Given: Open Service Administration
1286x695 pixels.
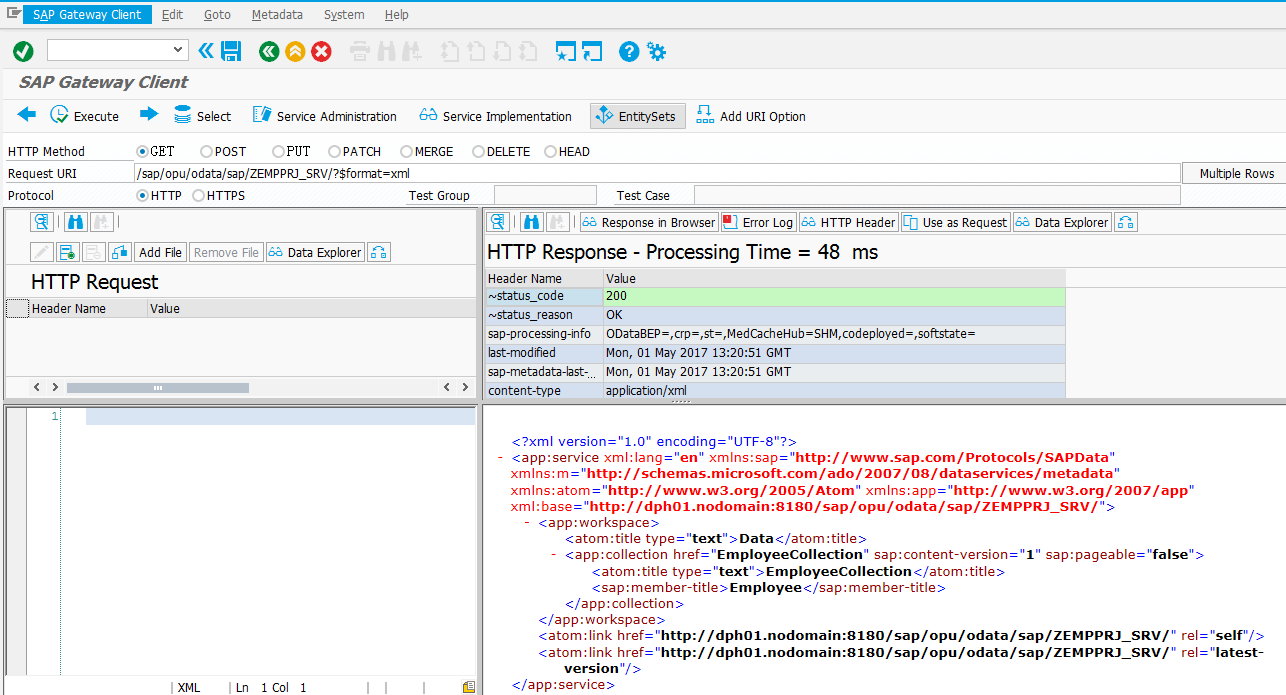Looking at the screenshot, I should (x=325, y=116).
